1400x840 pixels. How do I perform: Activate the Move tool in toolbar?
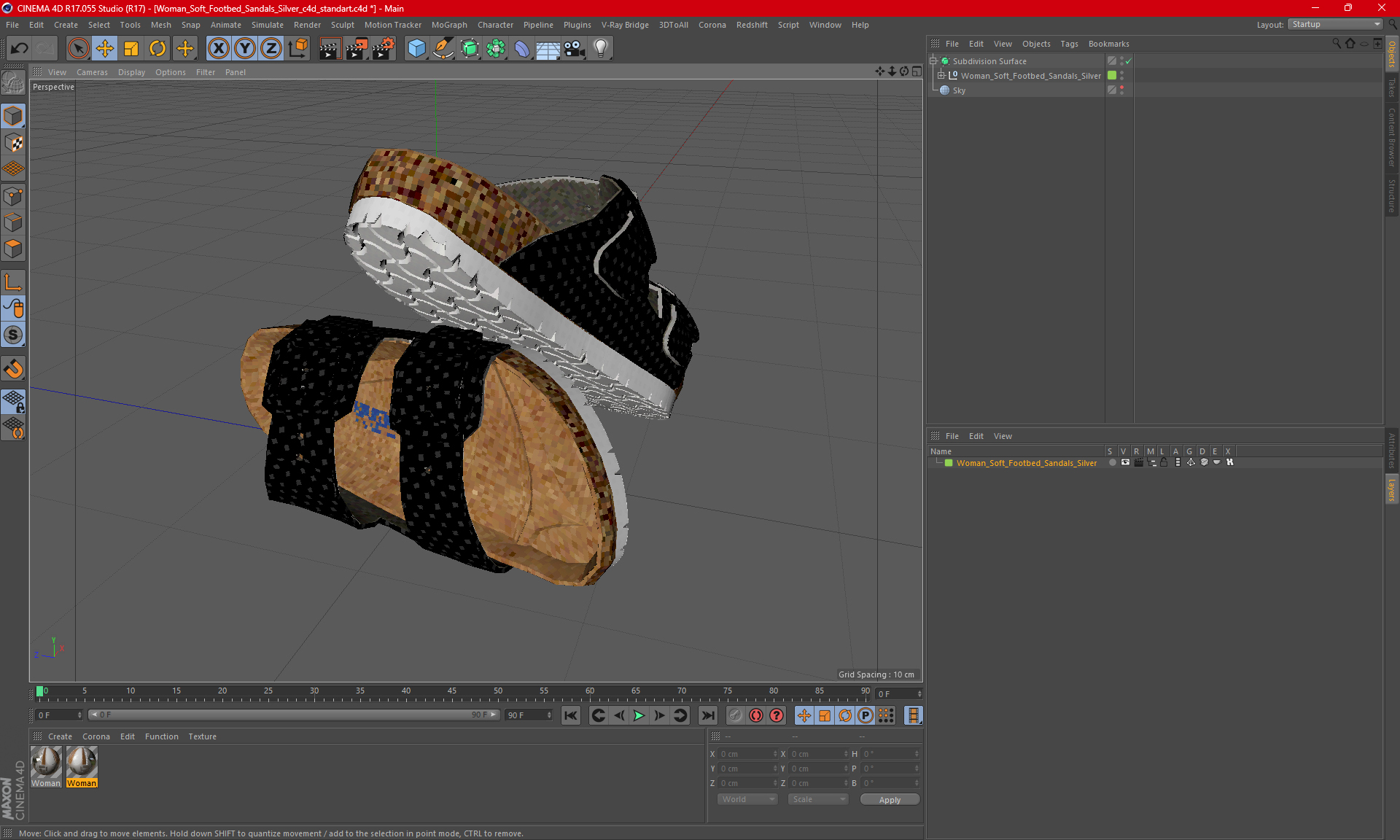(x=105, y=48)
